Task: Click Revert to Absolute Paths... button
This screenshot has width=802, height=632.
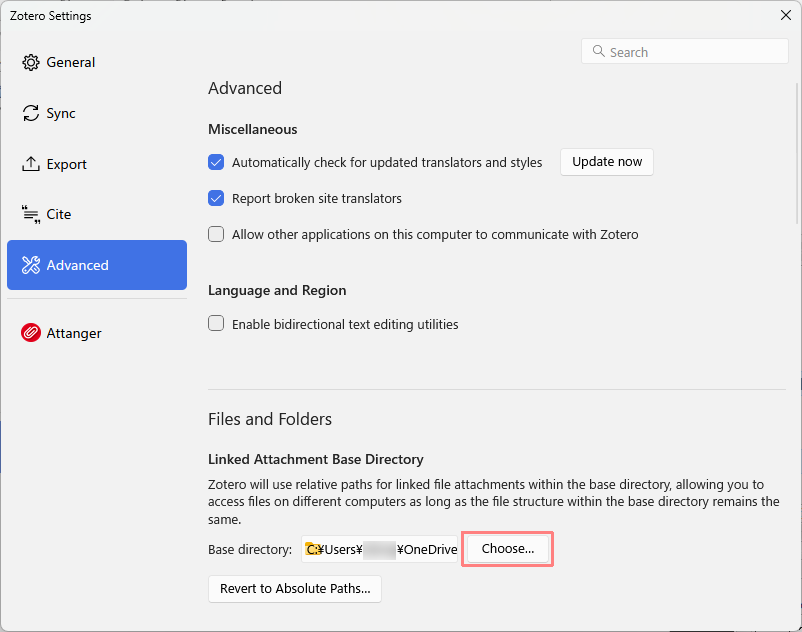Action: (x=294, y=589)
